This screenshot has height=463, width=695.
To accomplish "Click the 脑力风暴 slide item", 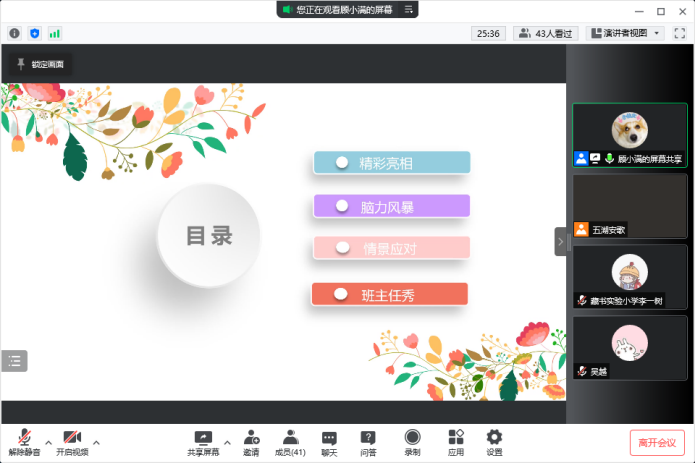I will click(392, 206).
